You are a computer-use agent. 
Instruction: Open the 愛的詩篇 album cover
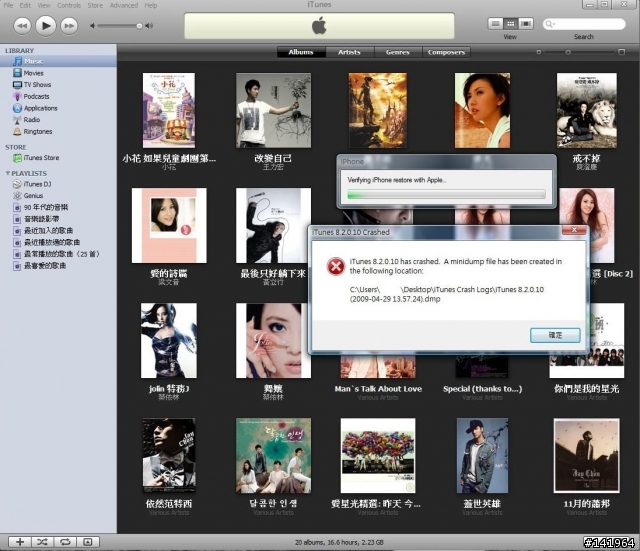[x=169, y=225]
